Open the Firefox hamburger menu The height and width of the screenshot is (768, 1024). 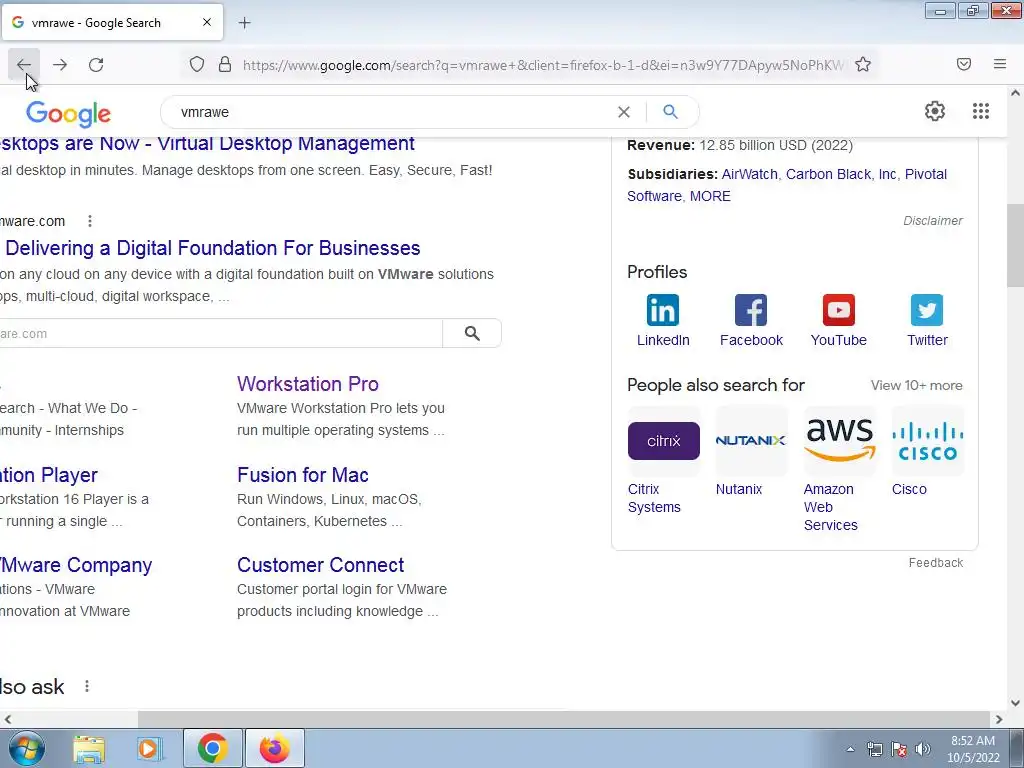(x=1000, y=64)
